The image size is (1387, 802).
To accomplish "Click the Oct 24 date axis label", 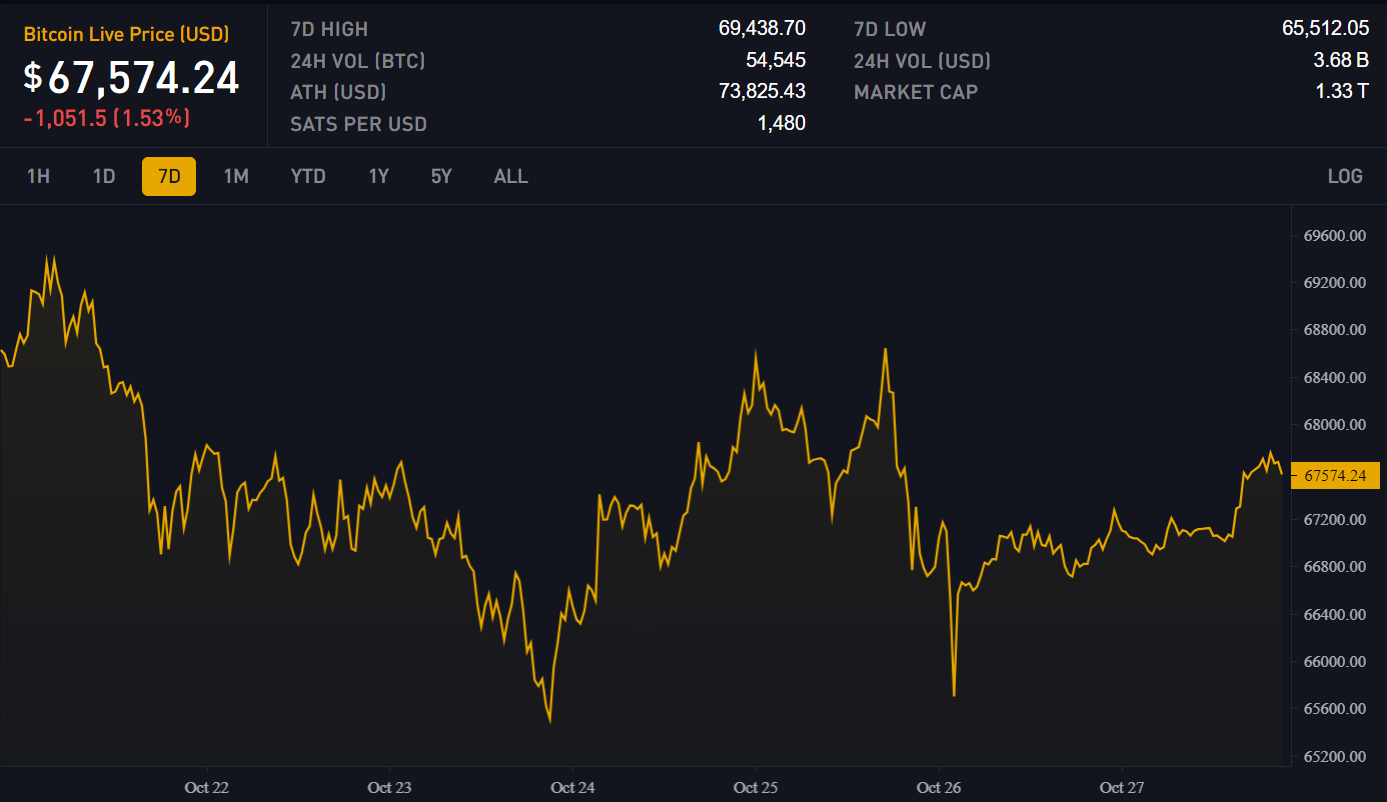I will [x=572, y=788].
